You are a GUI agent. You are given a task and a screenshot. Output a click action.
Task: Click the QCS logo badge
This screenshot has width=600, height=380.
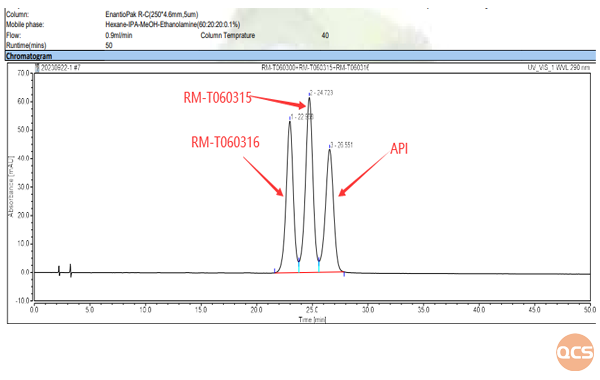click(x=575, y=352)
